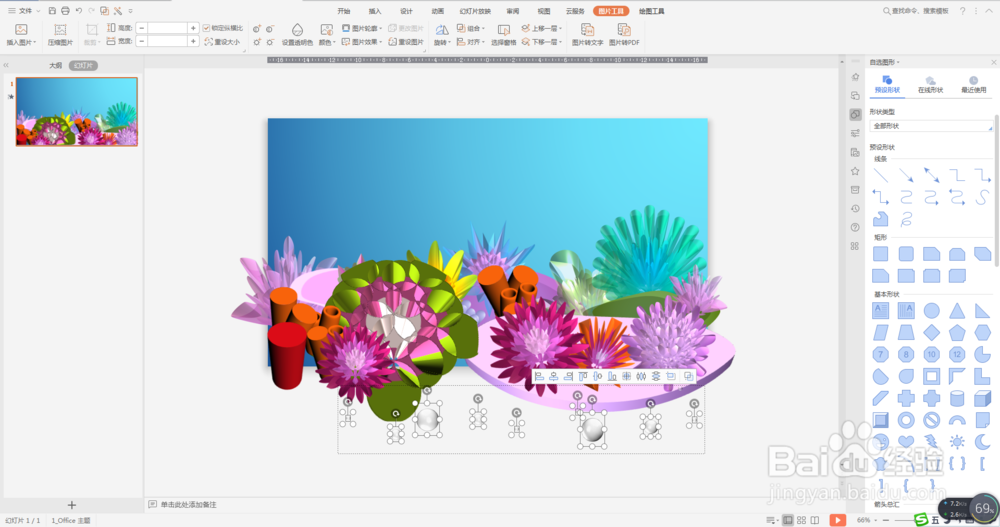This screenshot has height=527, width=1000.
Task: Select the lightning bolt shape
Action: tap(931, 442)
